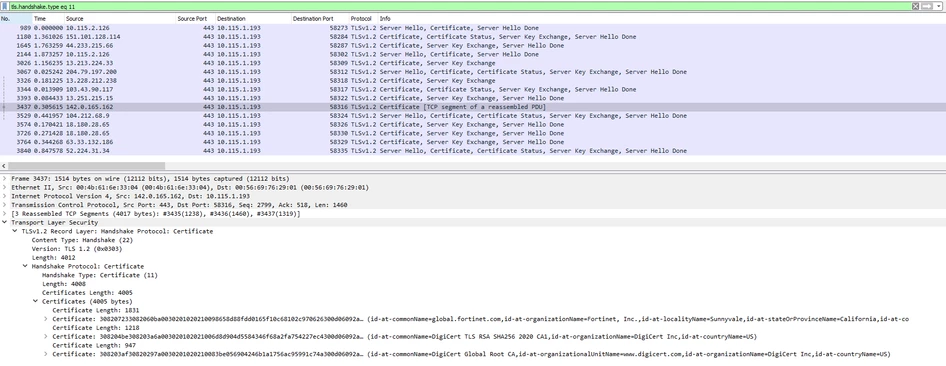Collapse the Transport Layer Security section
The height and width of the screenshot is (366, 946).
click(5, 222)
